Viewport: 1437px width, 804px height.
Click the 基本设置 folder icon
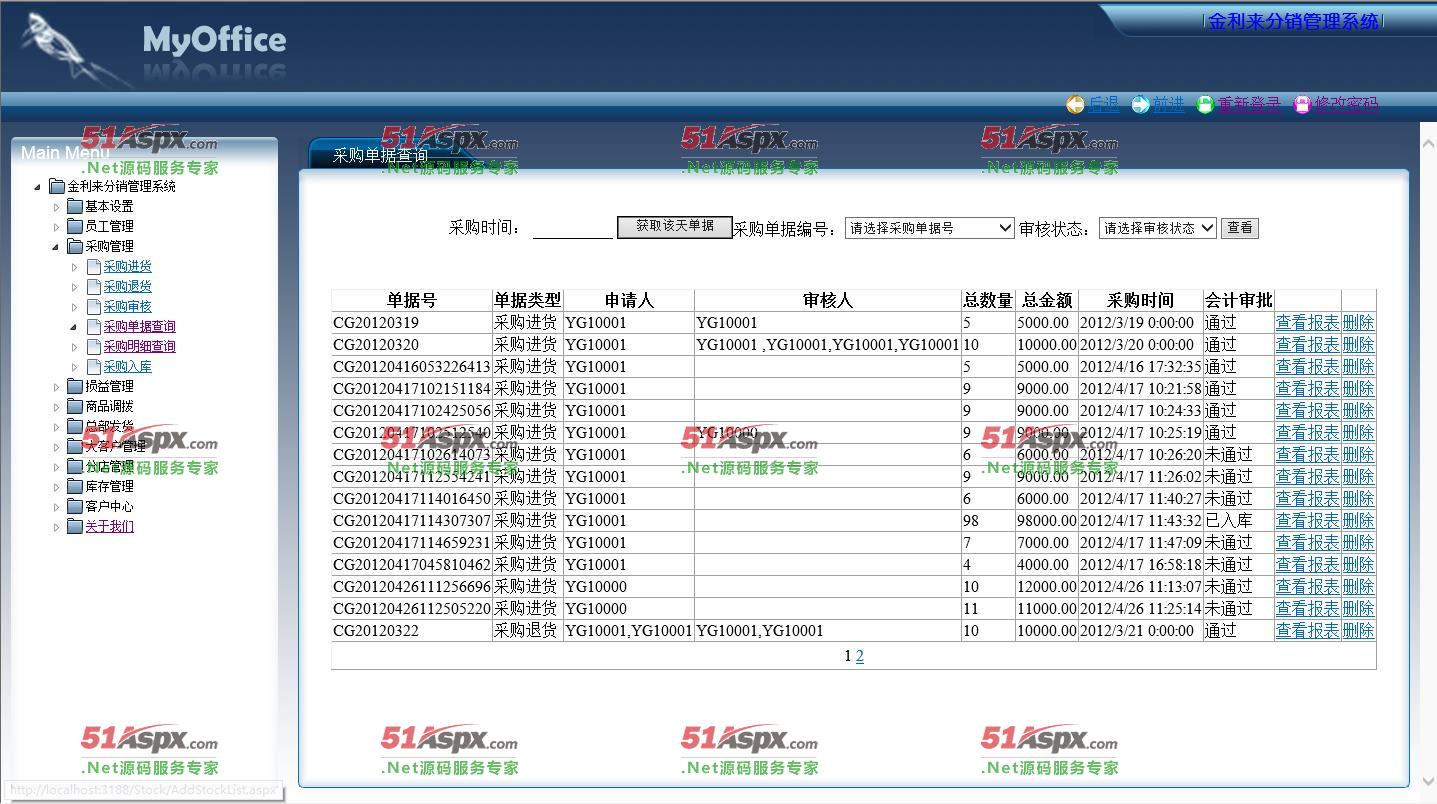75,206
